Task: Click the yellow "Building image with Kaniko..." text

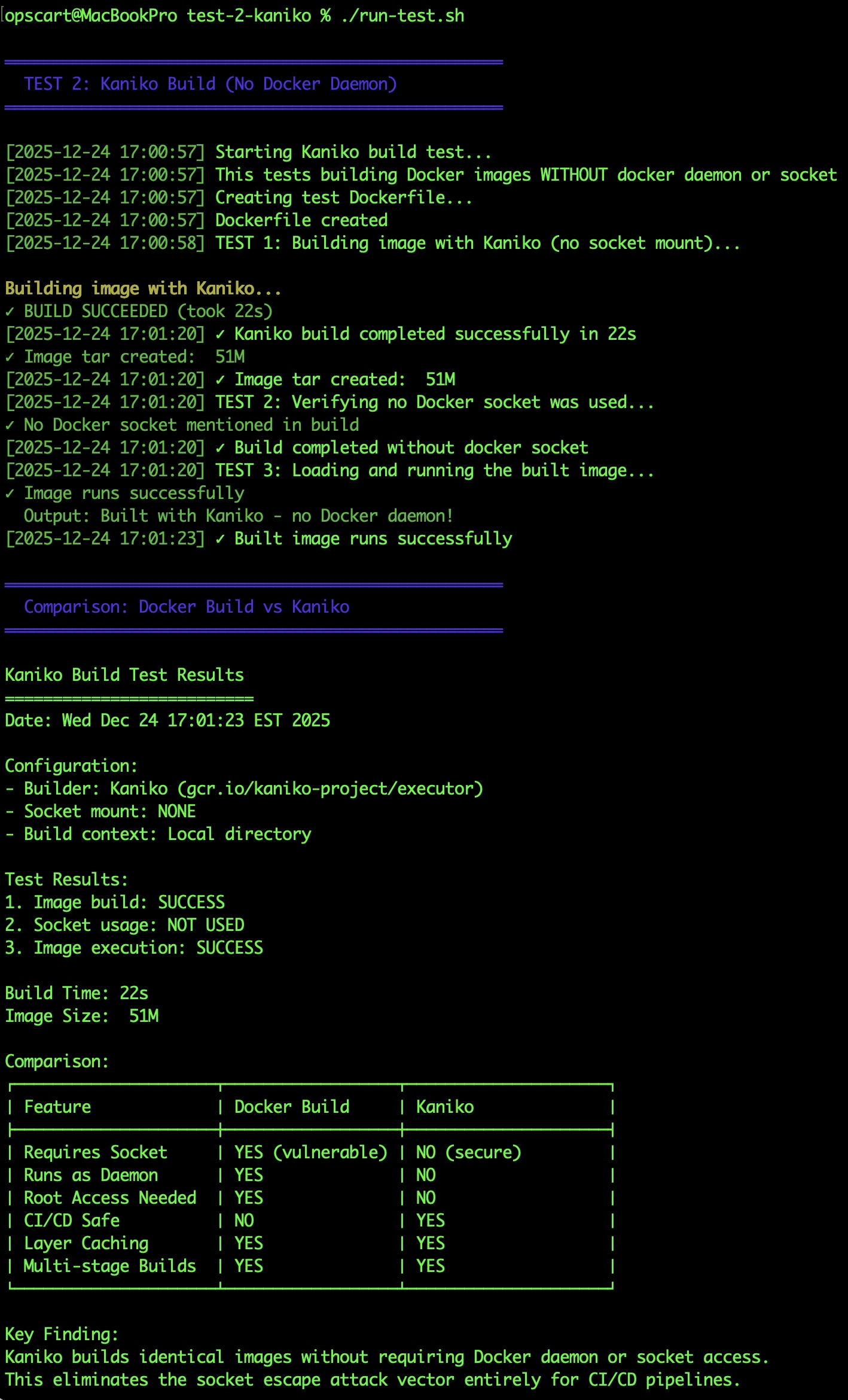Action: (143, 288)
